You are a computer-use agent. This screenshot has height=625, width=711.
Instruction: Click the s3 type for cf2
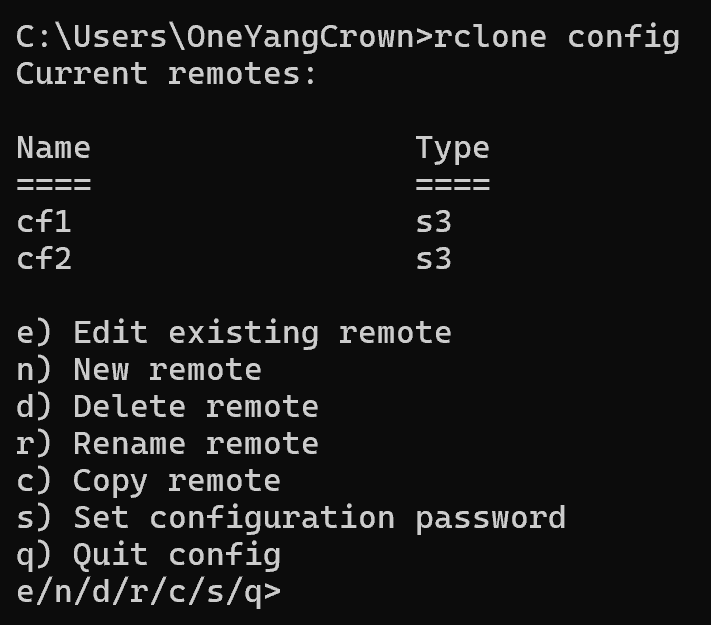pos(434,259)
